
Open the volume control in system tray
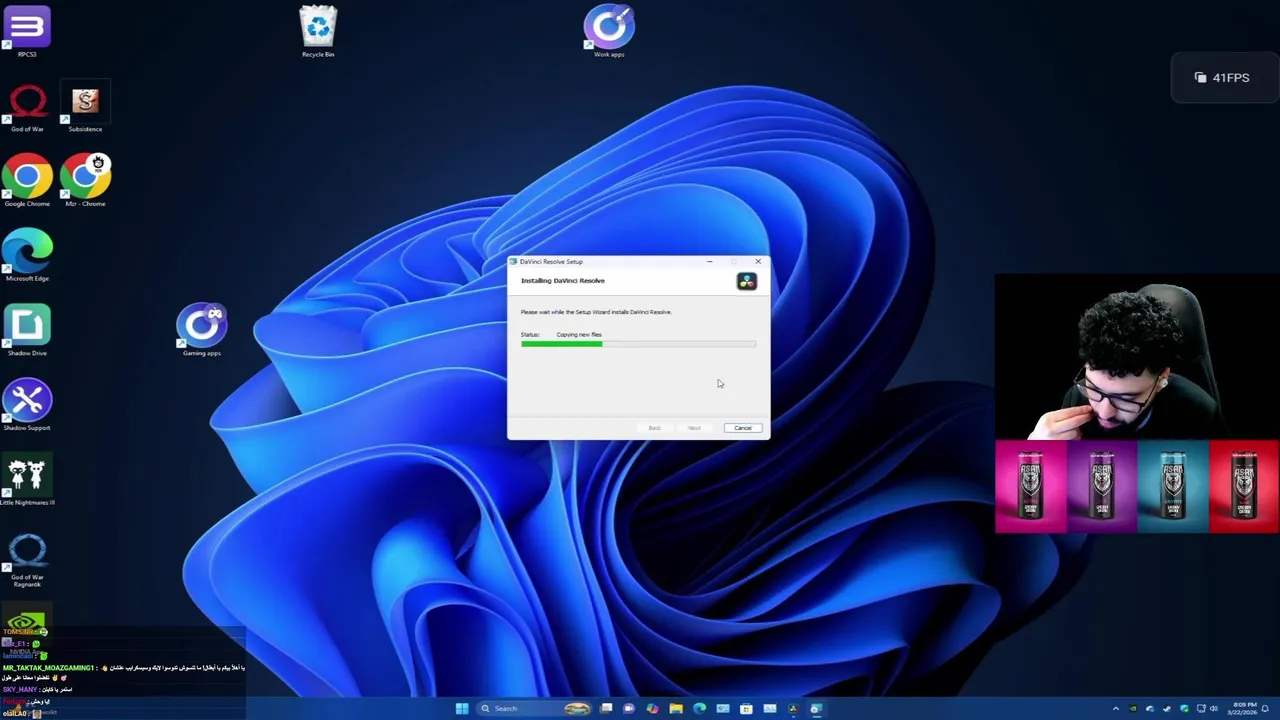tap(1213, 709)
